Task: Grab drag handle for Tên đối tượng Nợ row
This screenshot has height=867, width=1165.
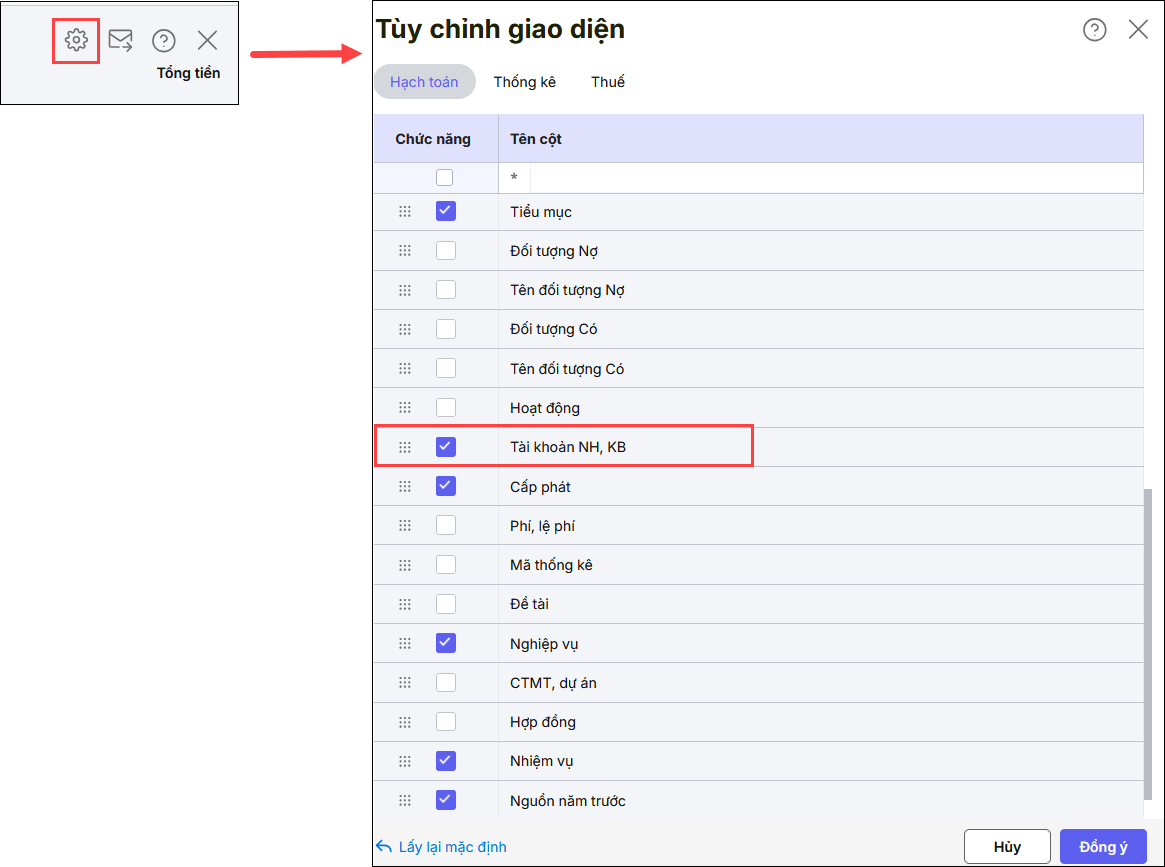Action: [x=405, y=290]
